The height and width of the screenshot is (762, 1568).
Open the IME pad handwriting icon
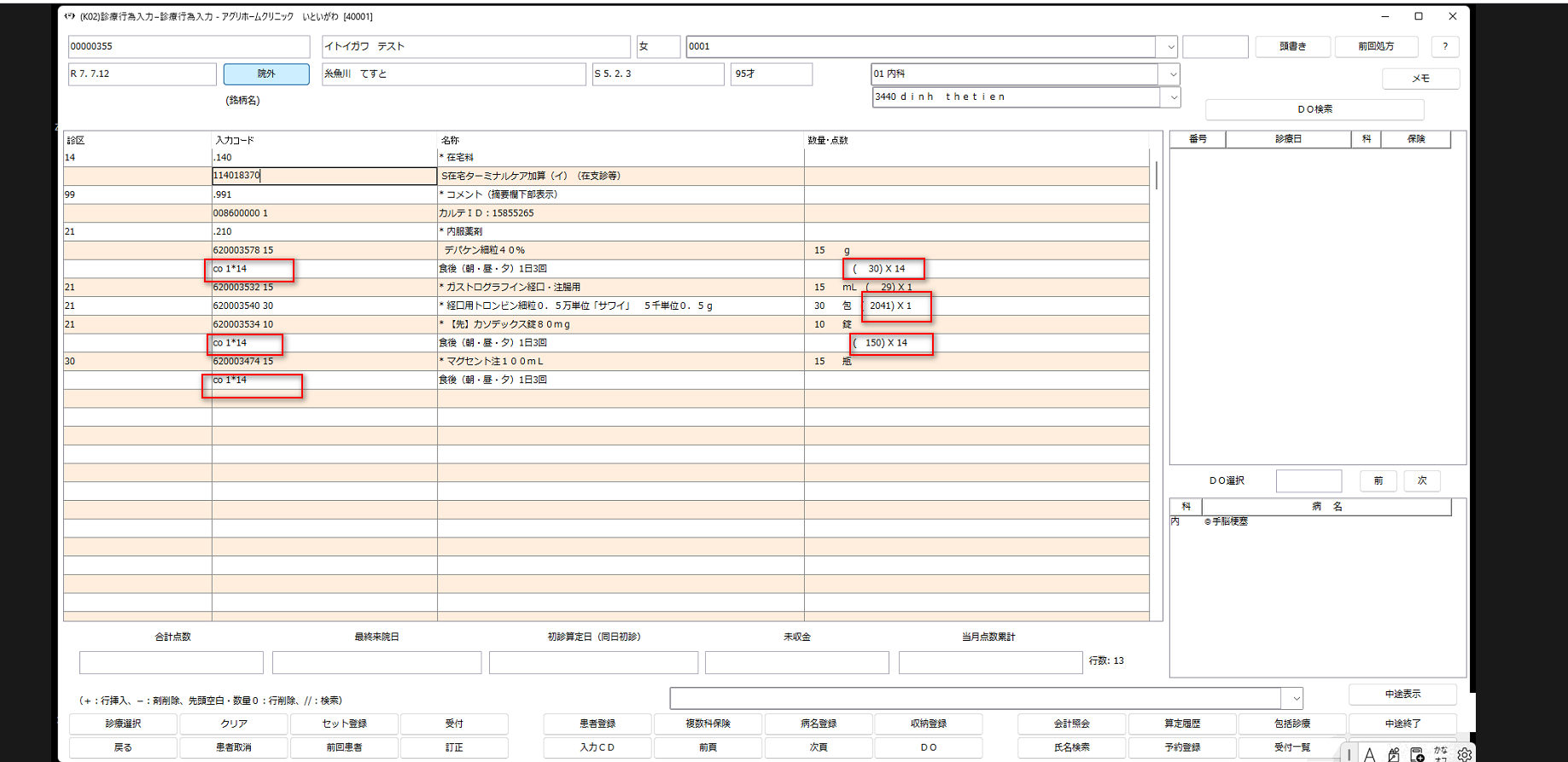click(1393, 754)
